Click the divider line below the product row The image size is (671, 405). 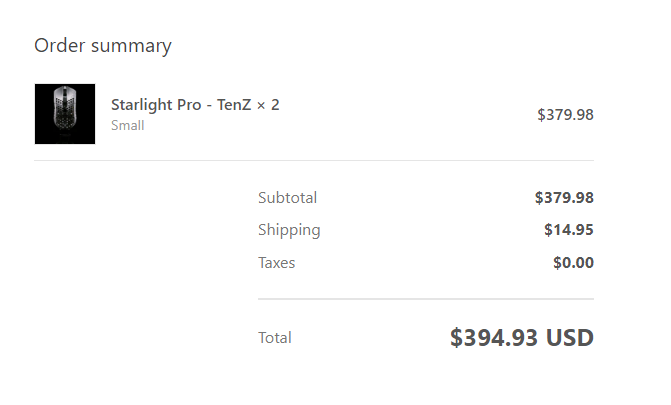pyautogui.click(x=314, y=161)
